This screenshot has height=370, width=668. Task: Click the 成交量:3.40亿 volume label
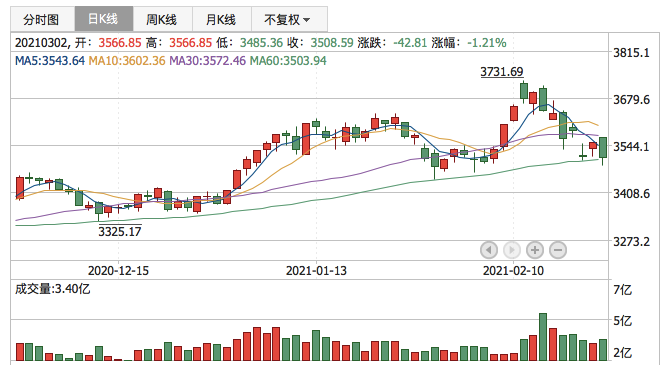53,289
